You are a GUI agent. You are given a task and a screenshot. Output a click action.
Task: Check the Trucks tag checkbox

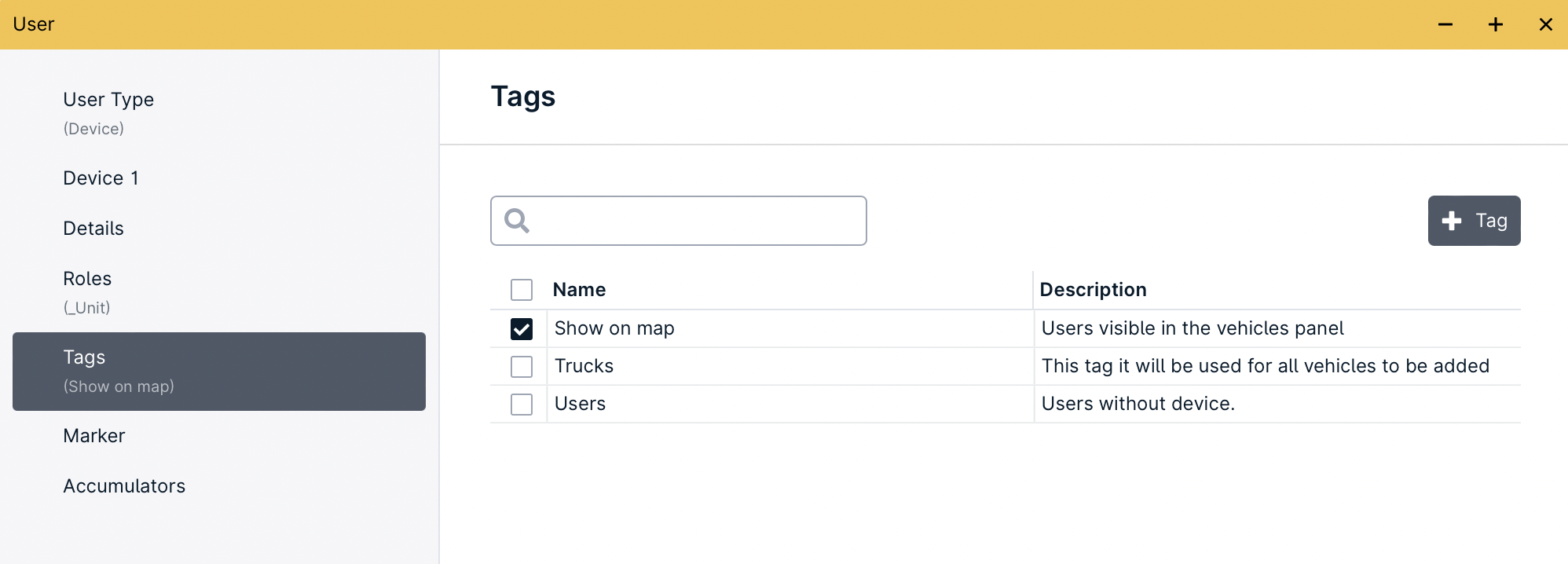pos(522,366)
